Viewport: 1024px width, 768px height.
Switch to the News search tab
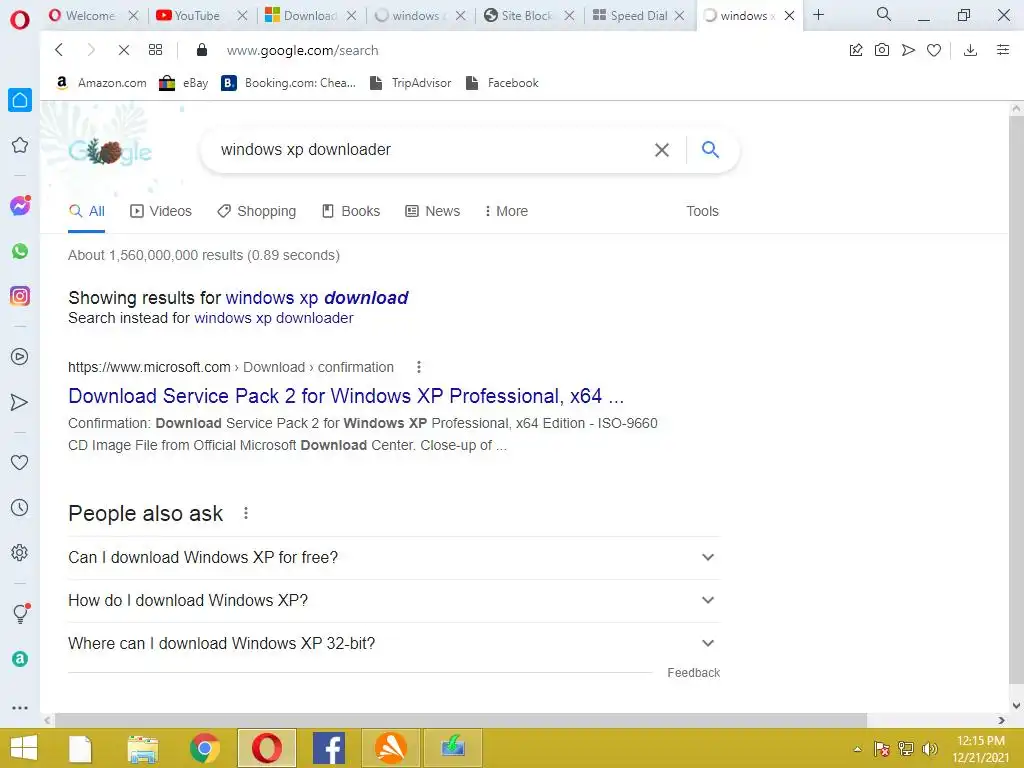click(433, 211)
